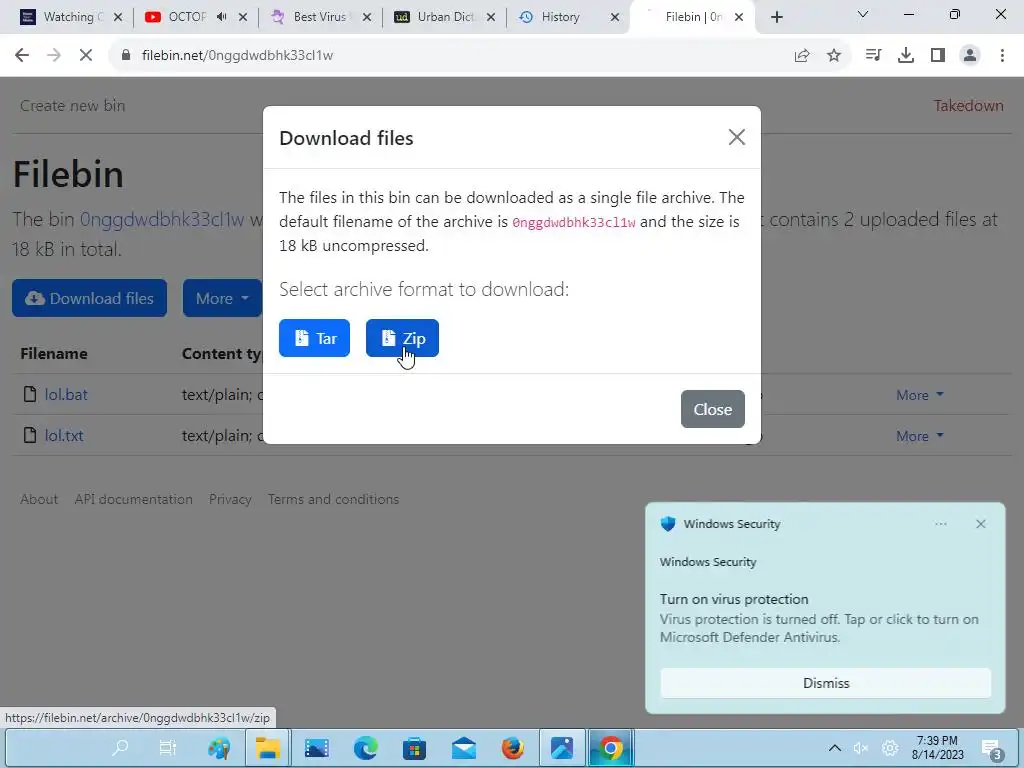Click the blue Download files button
Image resolution: width=1024 pixels, height=768 pixels.
pos(89,298)
